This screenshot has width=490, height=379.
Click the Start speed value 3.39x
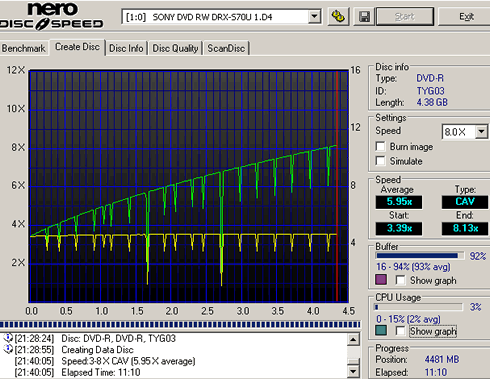pyautogui.click(x=399, y=229)
